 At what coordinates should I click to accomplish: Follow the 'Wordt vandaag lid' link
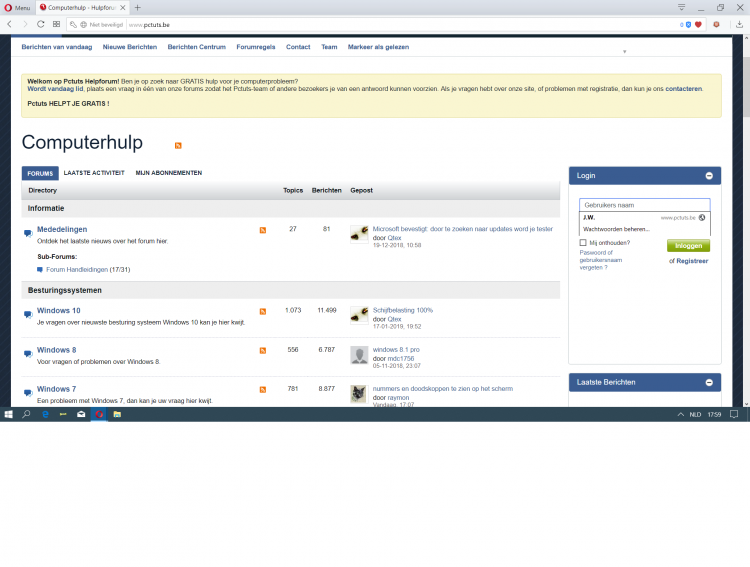click(55, 89)
